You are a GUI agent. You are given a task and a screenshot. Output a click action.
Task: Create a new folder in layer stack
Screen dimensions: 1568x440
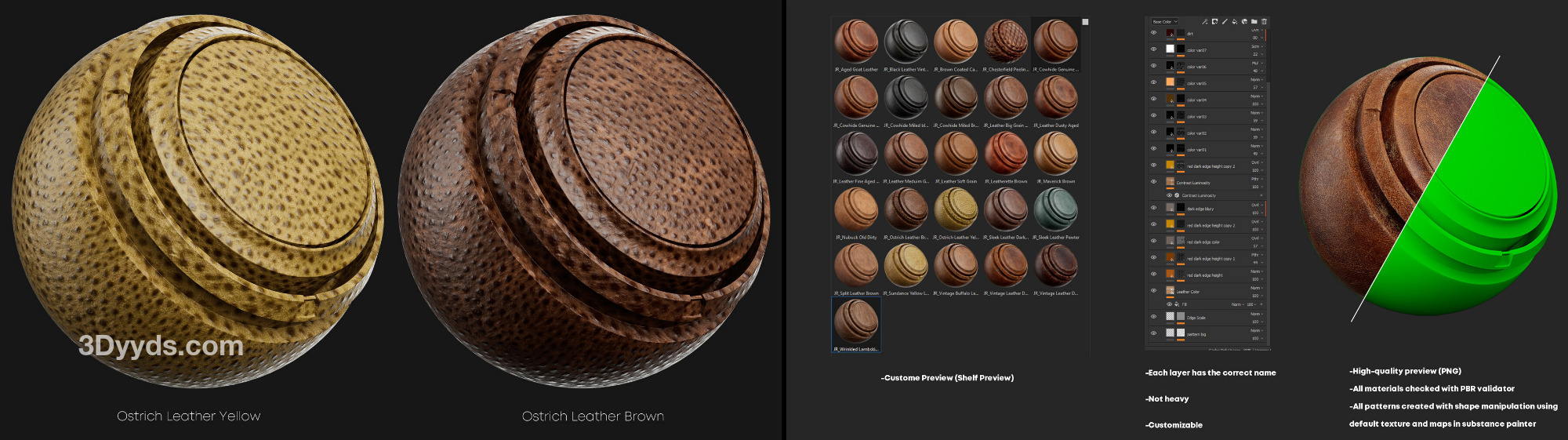pyautogui.click(x=1254, y=22)
